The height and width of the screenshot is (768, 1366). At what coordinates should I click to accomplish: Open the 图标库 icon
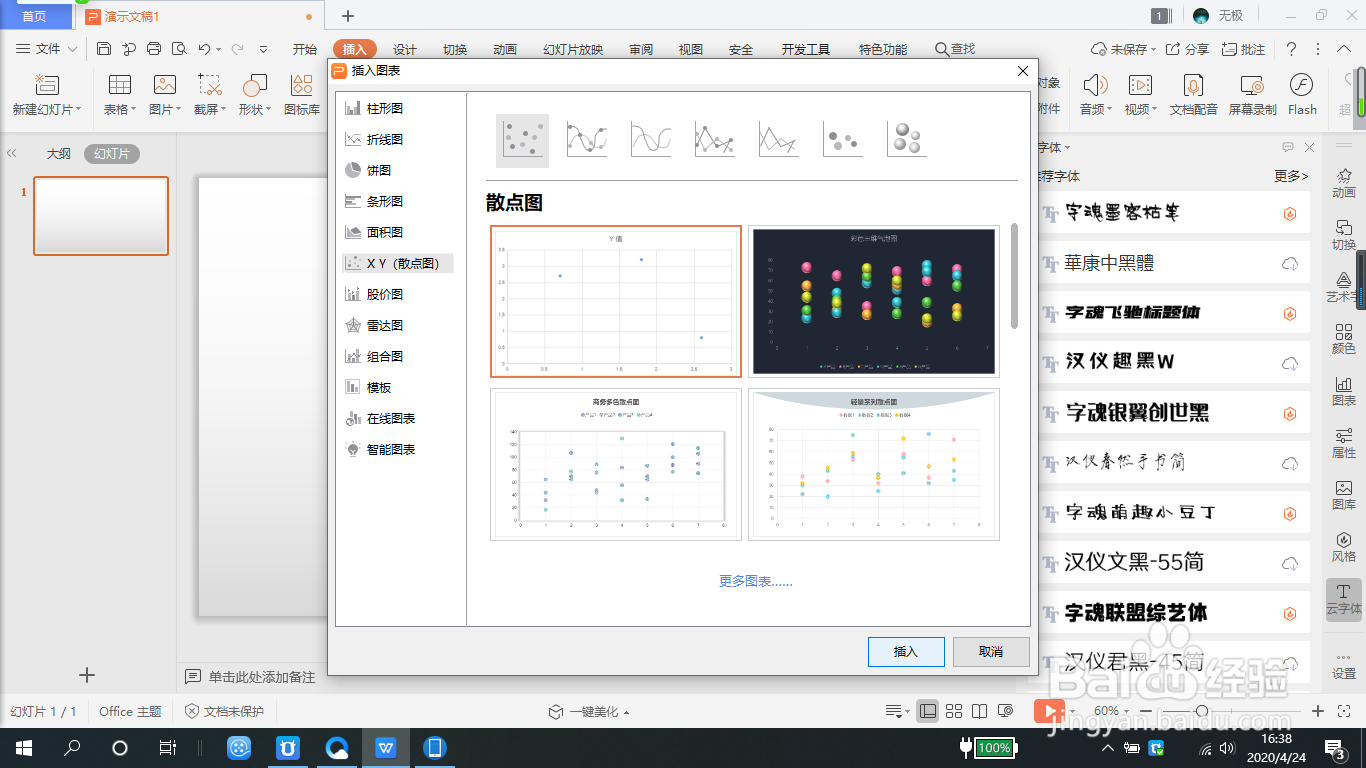click(302, 95)
